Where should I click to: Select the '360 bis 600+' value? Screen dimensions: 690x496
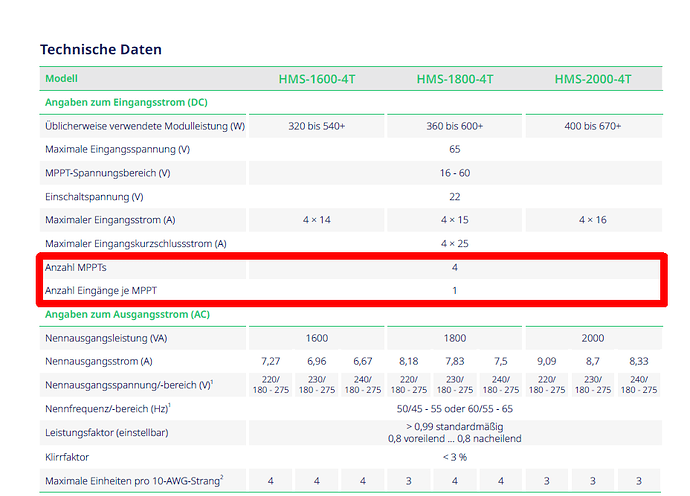pos(455,126)
